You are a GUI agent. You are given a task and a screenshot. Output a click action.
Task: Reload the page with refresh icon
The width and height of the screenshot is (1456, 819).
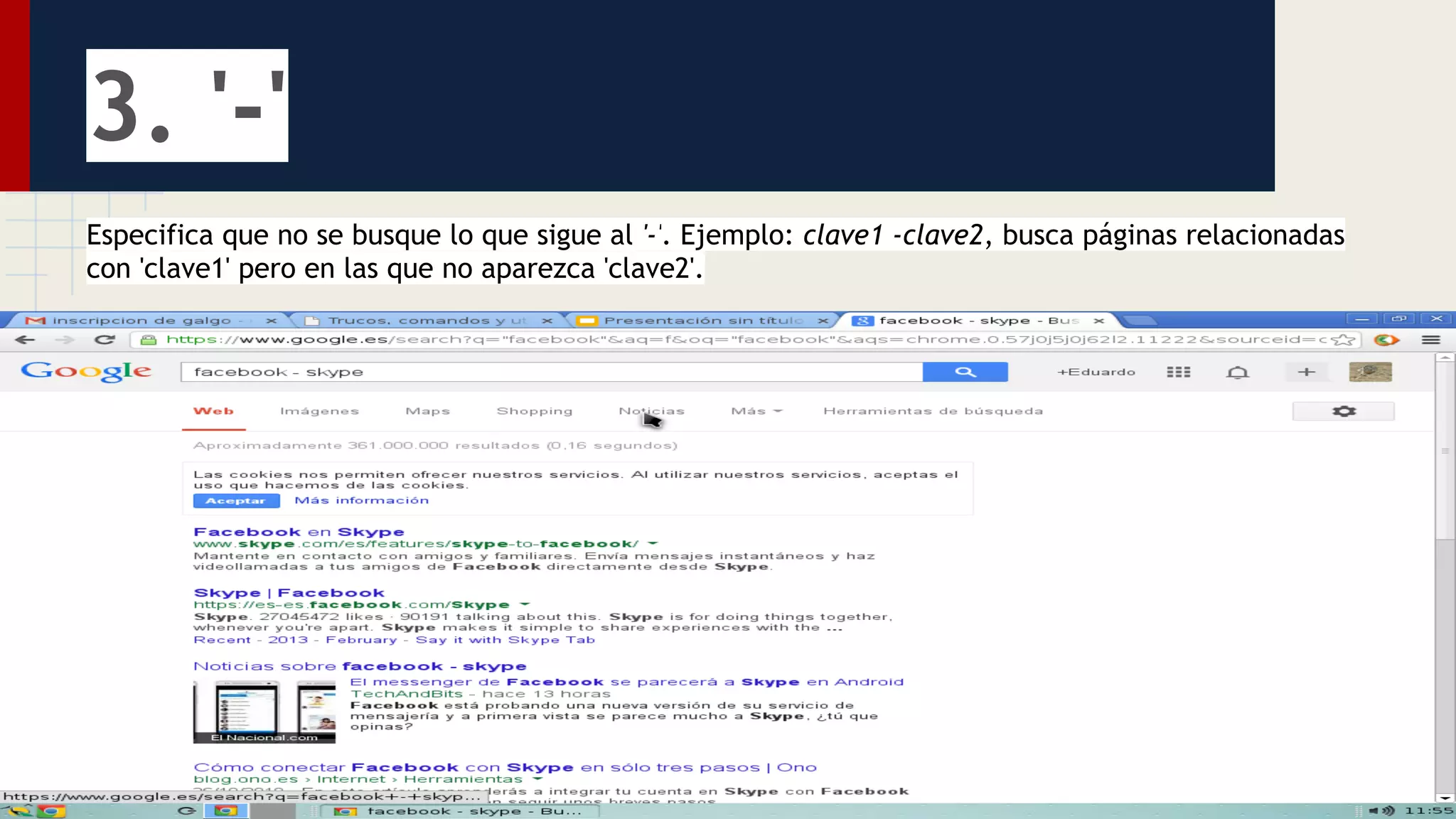[x=105, y=340]
